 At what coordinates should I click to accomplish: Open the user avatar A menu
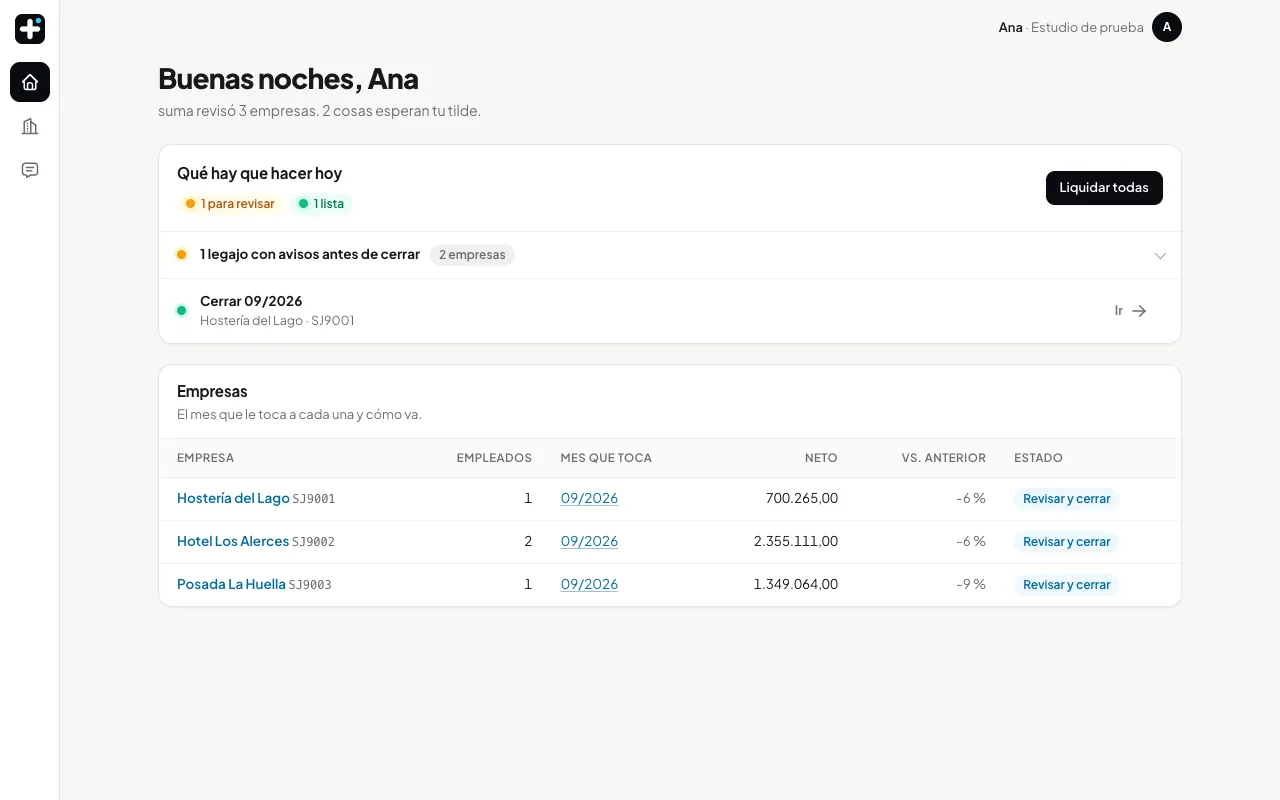(x=1167, y=27)
